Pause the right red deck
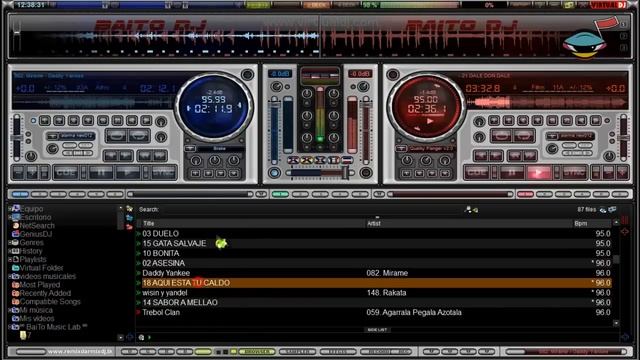 [511, 173]
